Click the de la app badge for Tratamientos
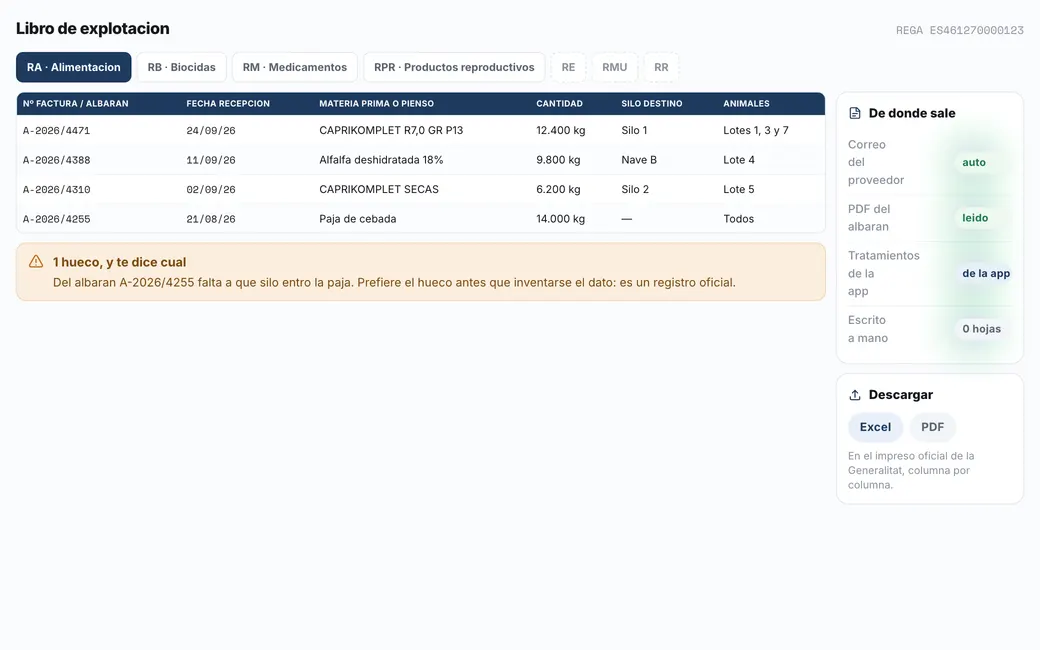Viewport: 1040px width, 650px height. [x=986, y=273]
